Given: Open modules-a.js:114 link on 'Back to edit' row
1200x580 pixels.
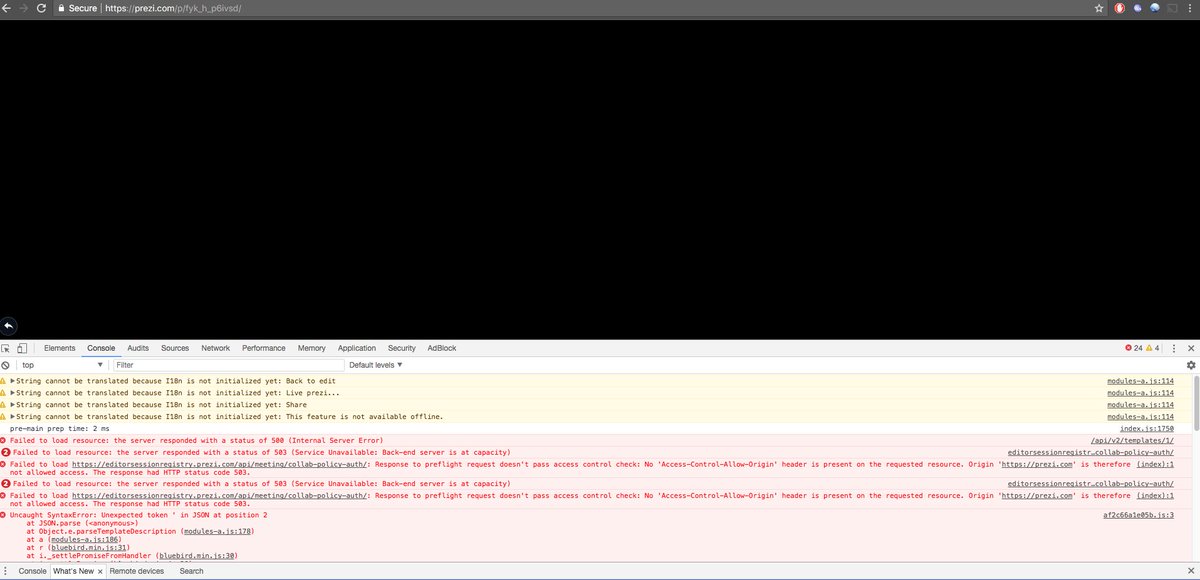Looking at the screenshot, I should coord(1140,381).
